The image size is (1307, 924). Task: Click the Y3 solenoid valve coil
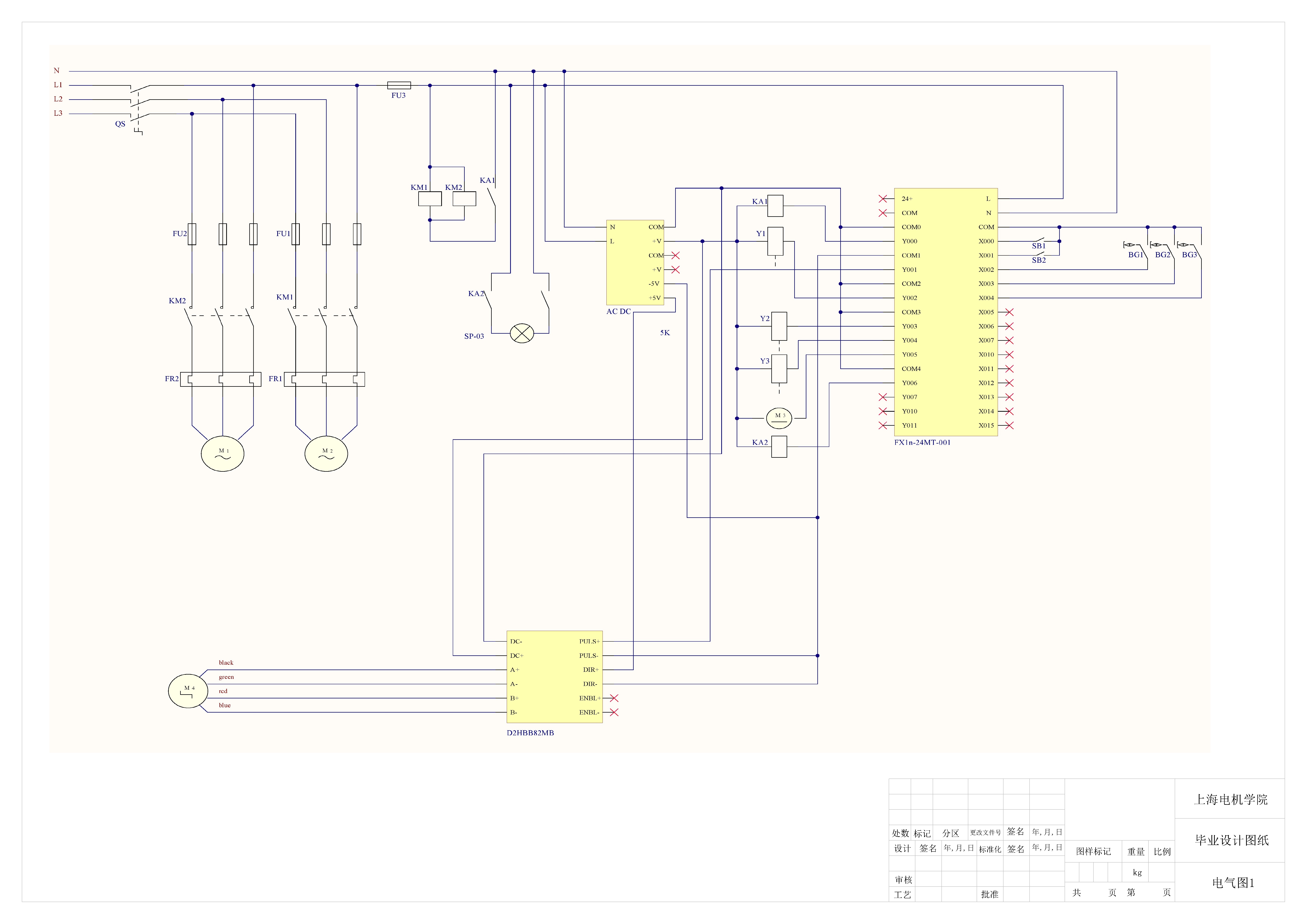click(x=779, y=369)
